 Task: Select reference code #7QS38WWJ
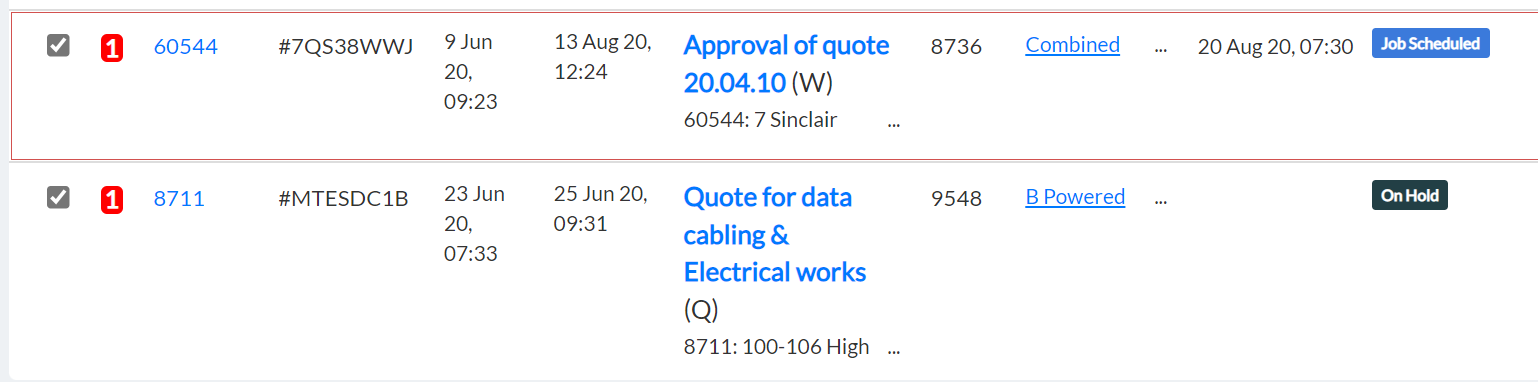coord(346,46)
